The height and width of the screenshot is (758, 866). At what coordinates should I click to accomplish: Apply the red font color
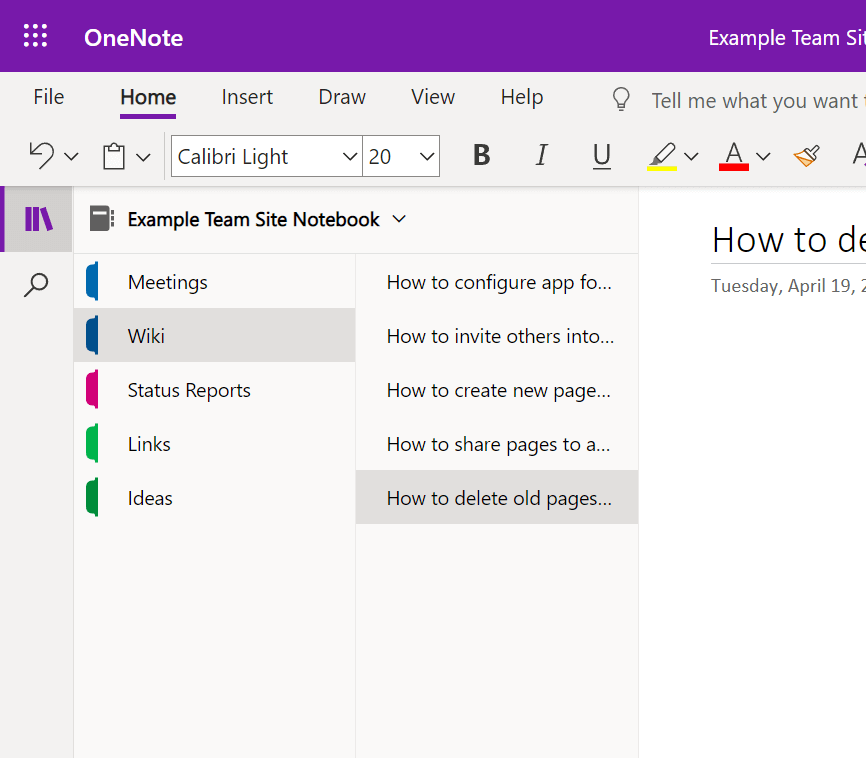pyautogui.click(x=733, y=156)
